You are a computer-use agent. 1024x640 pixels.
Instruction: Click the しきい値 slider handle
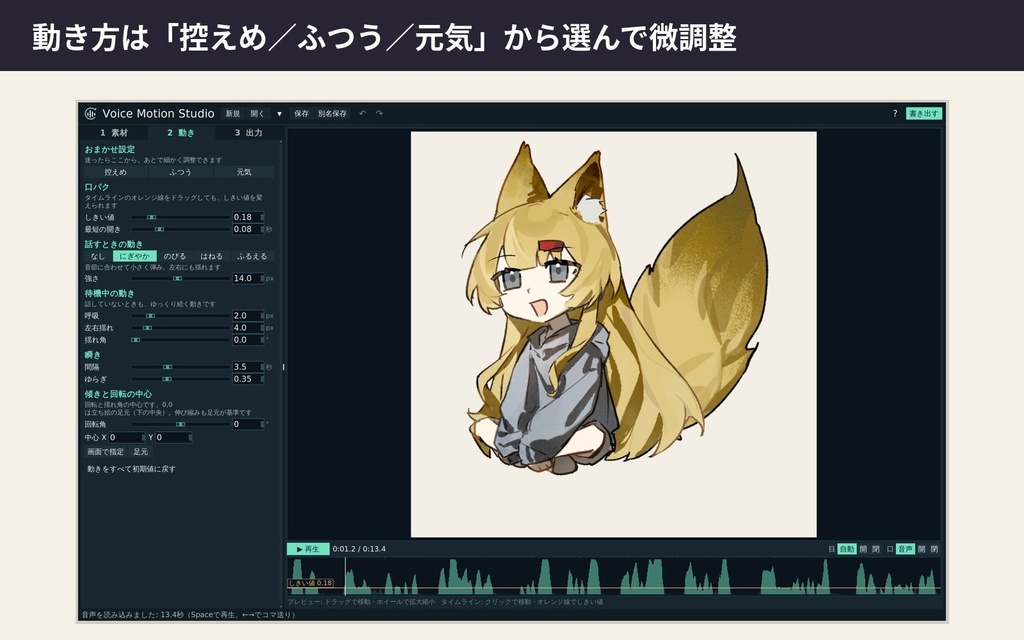click(152, 217)
